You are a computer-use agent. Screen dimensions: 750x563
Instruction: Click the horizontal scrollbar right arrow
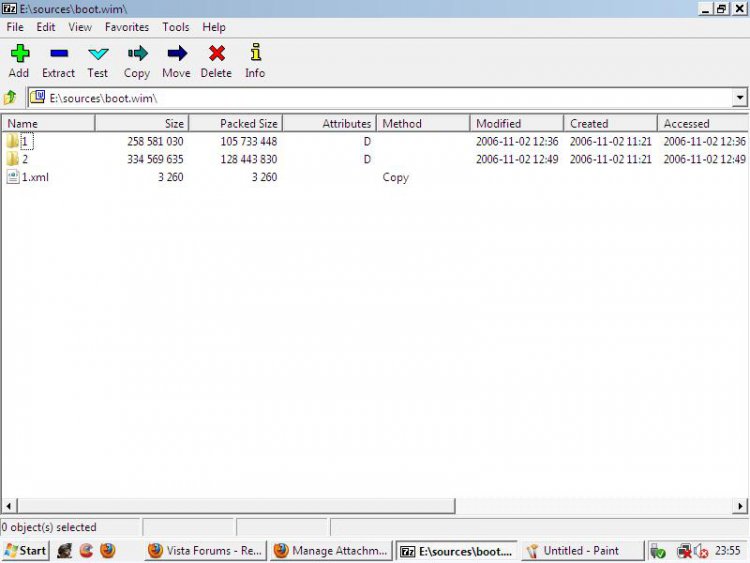coord(741,506)
